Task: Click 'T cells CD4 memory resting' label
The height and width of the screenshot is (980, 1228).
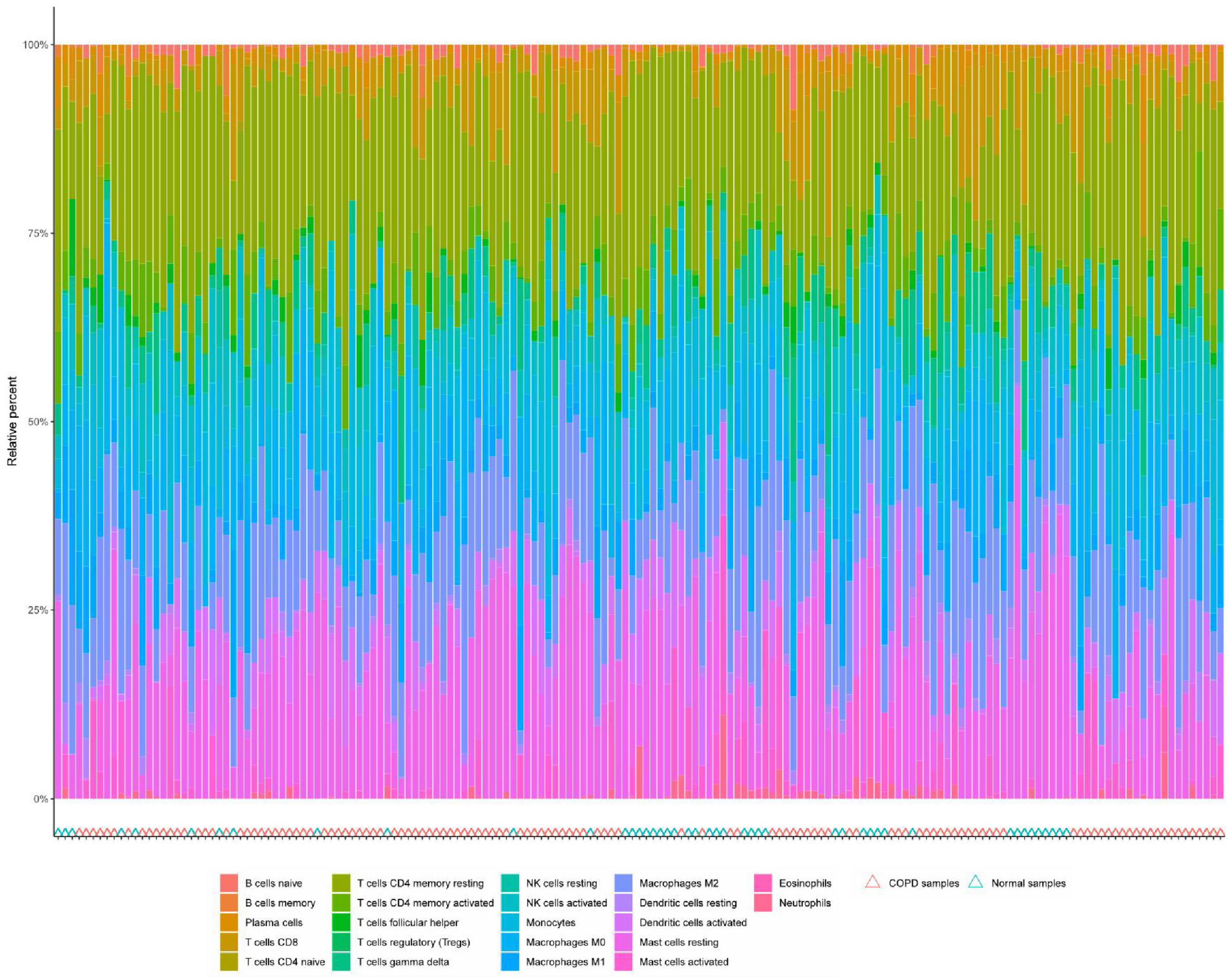Action: pyautogui.click(x=420, y=883)
